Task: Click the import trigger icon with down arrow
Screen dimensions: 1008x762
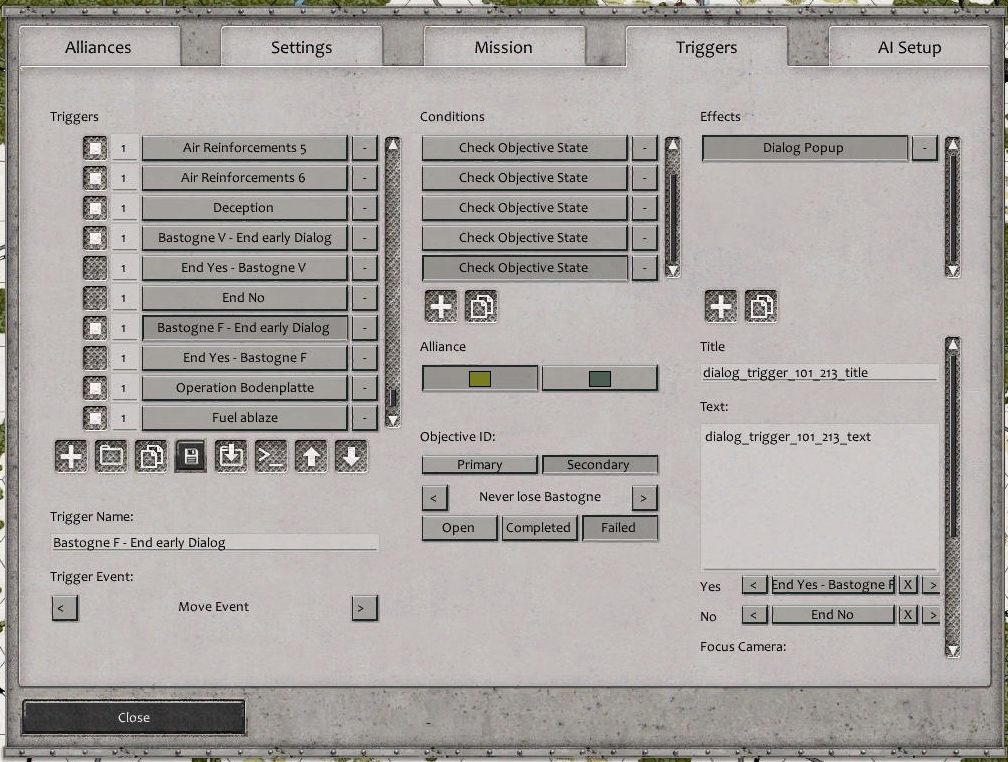Action: (x=228, y=456)
